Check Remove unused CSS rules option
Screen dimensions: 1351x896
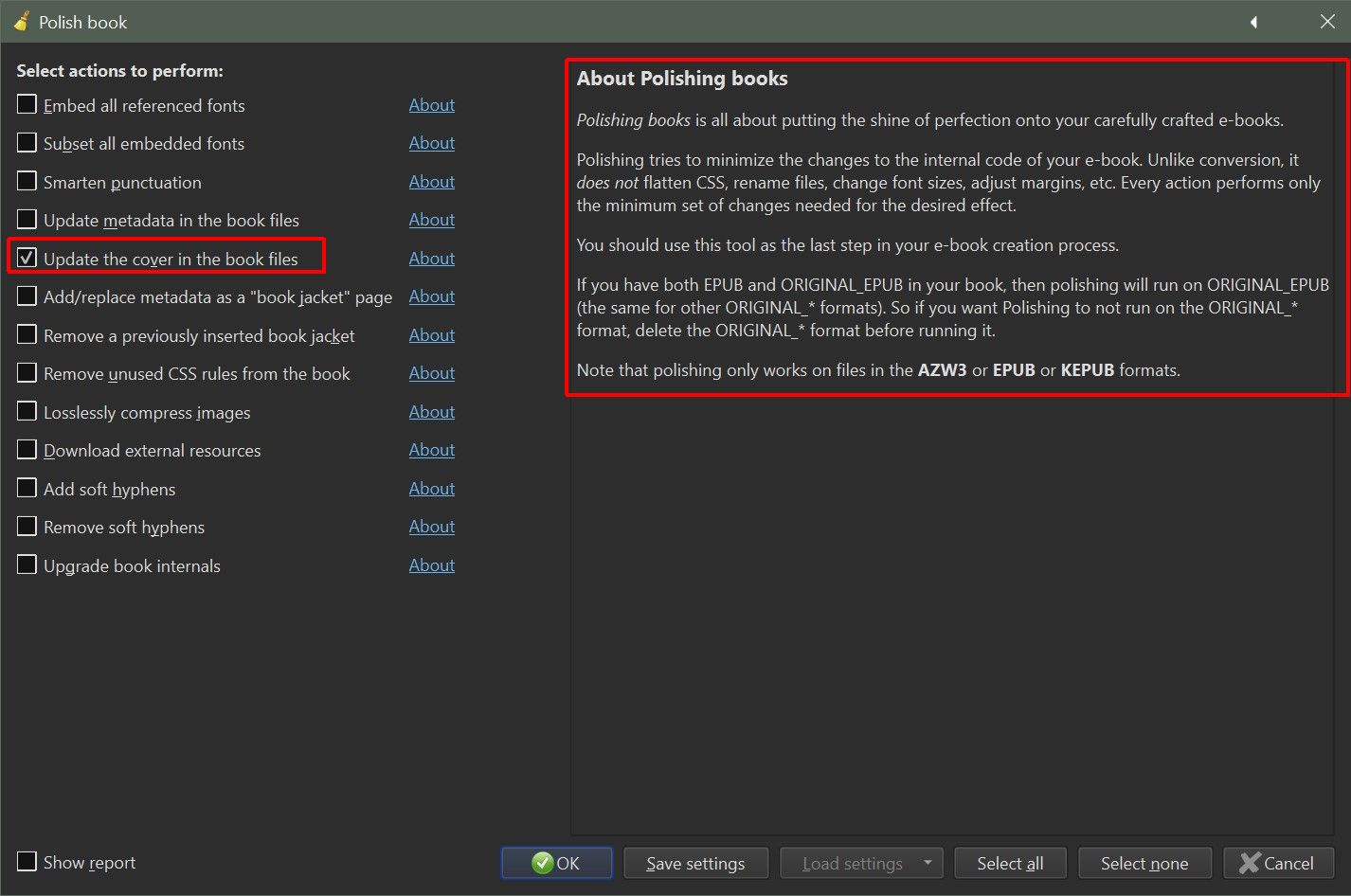tap(27, 373)
